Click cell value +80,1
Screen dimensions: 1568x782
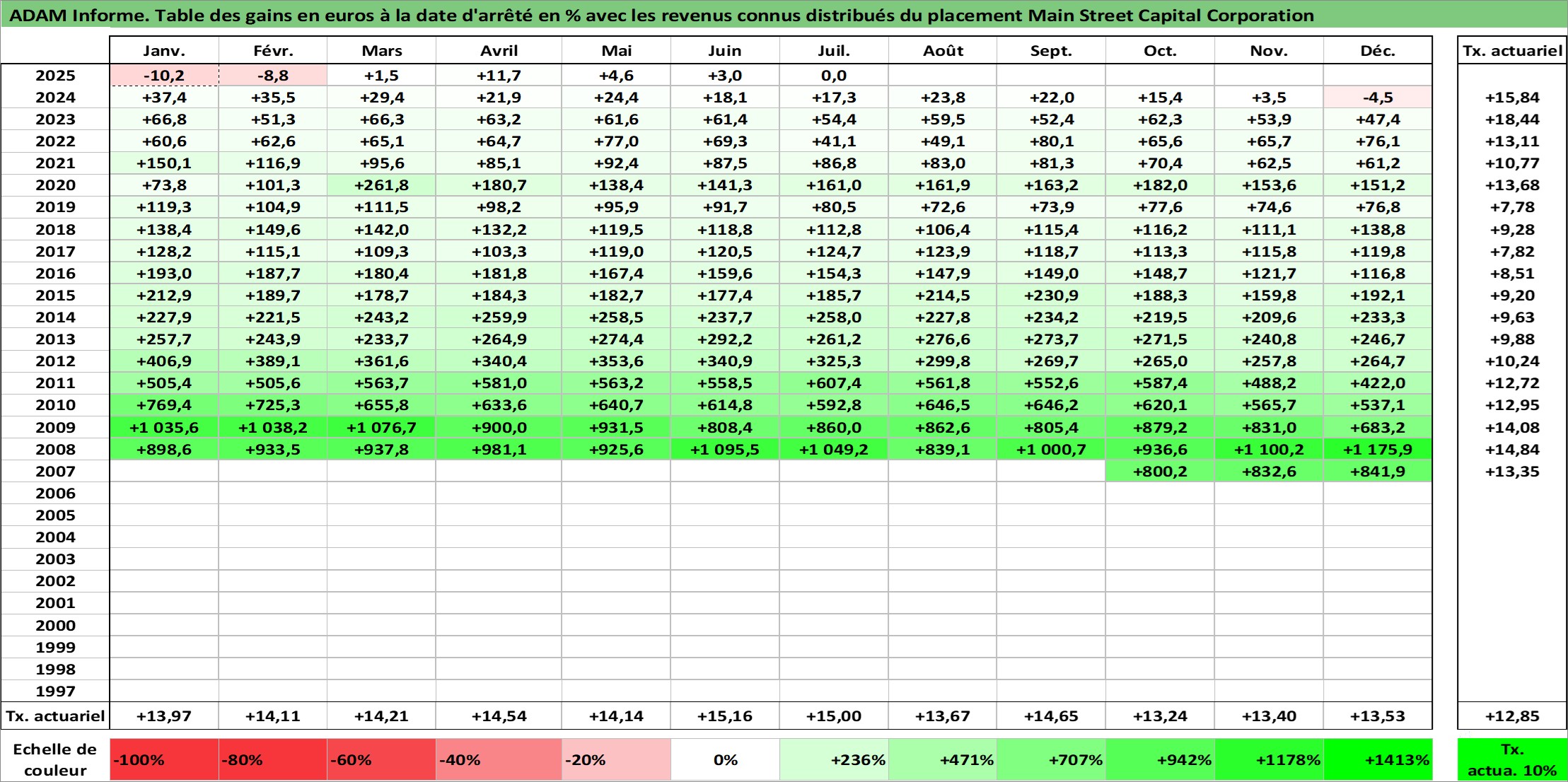[x=1051, y=141]
